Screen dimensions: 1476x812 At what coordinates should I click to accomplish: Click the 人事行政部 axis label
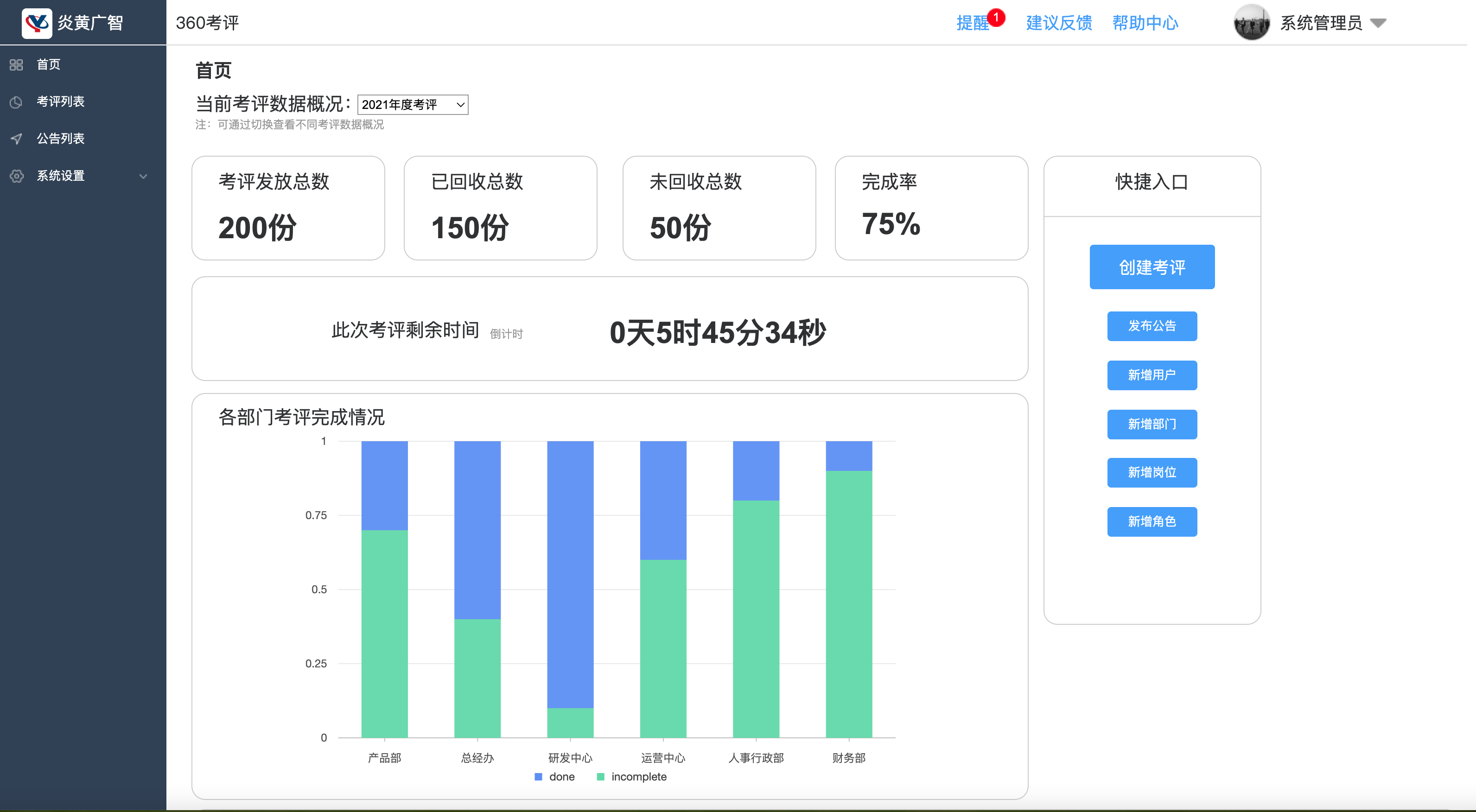[x=756, y=758]
